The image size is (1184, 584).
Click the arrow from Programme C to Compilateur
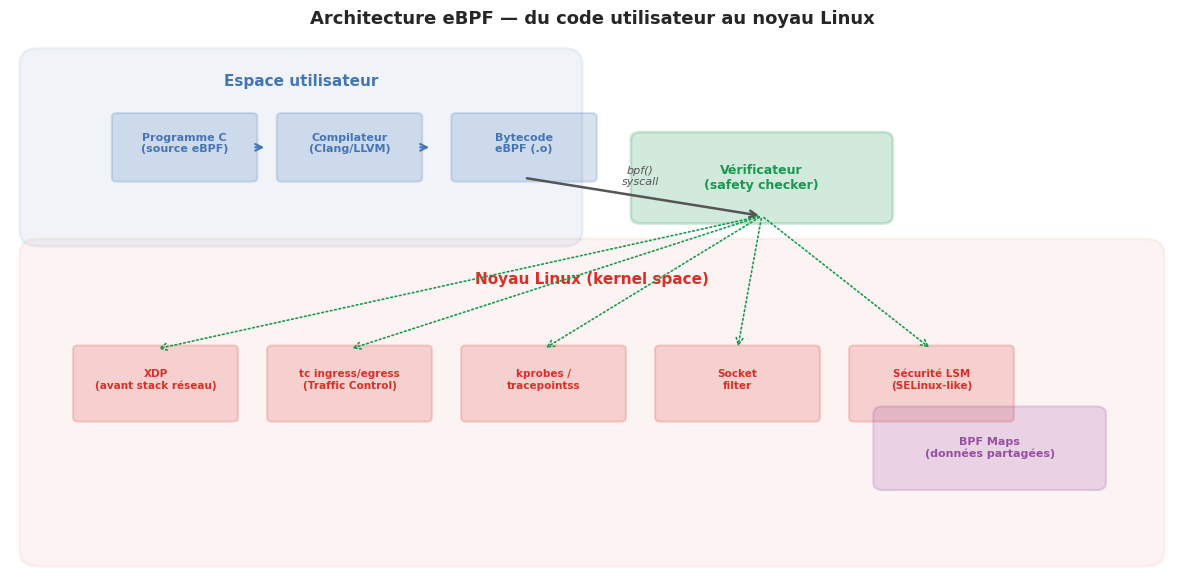[259, 147]
